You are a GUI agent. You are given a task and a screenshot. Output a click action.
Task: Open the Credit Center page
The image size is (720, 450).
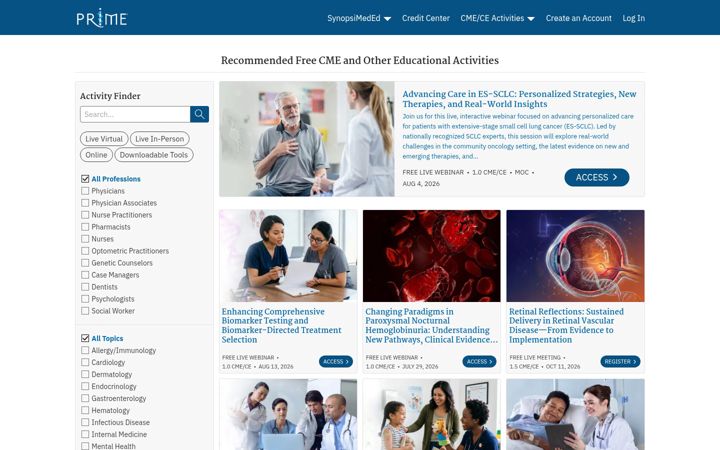click(x=426, y=18)
